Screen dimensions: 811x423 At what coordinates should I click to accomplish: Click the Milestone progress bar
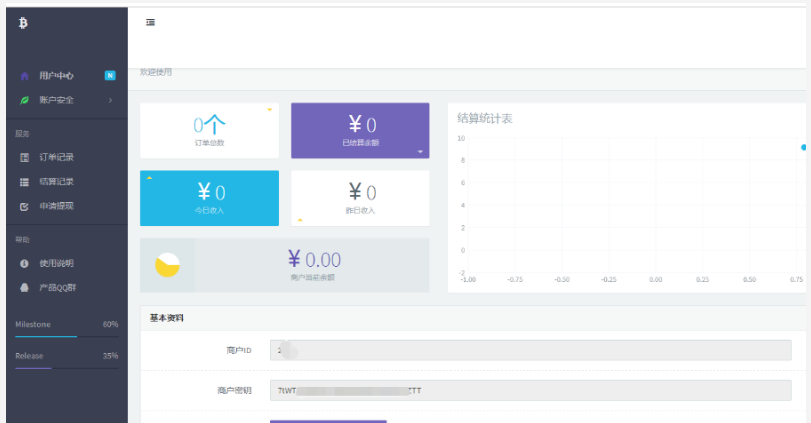67,337
